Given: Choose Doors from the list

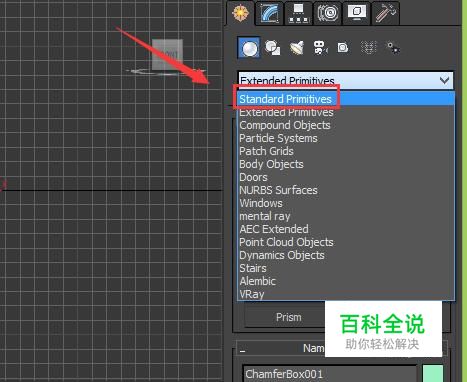Looking at the screenshot, I should click(346, 177).
